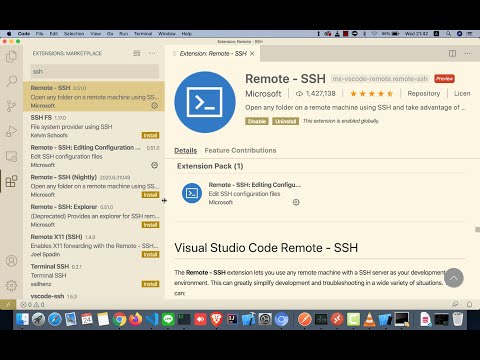Viewport: 480px width, 360px height.
Task: Click manage gear for Remote - SSH list item
Action: click(x=154, y=106)
